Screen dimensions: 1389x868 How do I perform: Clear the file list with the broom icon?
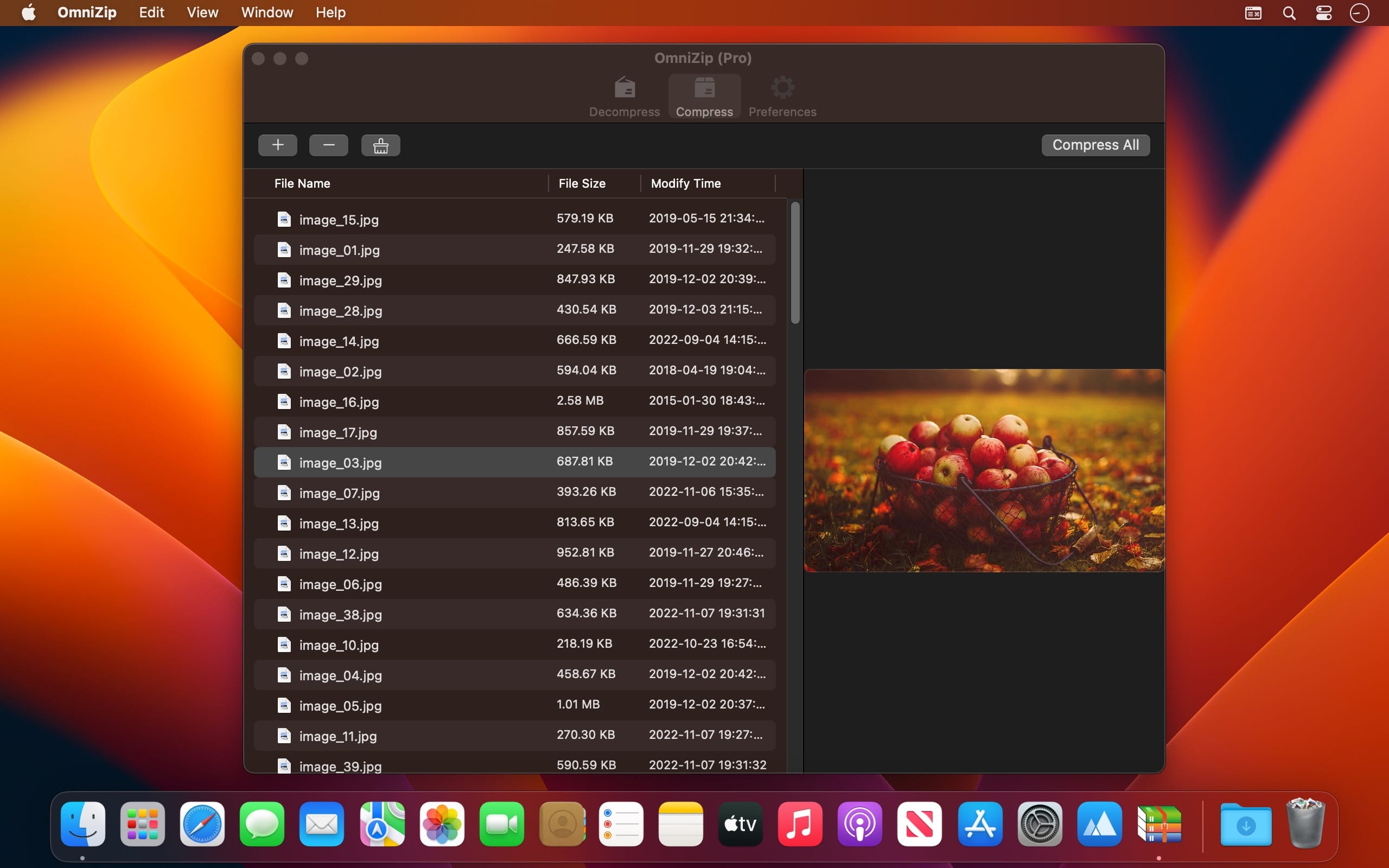(x=380, y=145)
